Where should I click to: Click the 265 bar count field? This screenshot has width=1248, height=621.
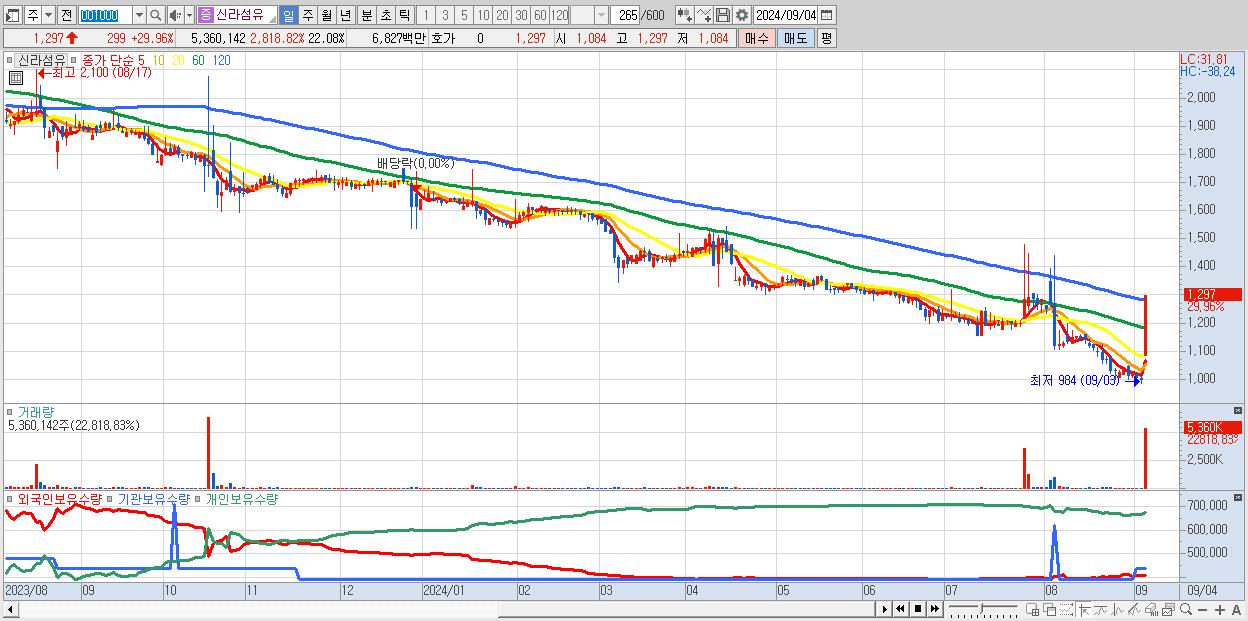coord(625,16)
